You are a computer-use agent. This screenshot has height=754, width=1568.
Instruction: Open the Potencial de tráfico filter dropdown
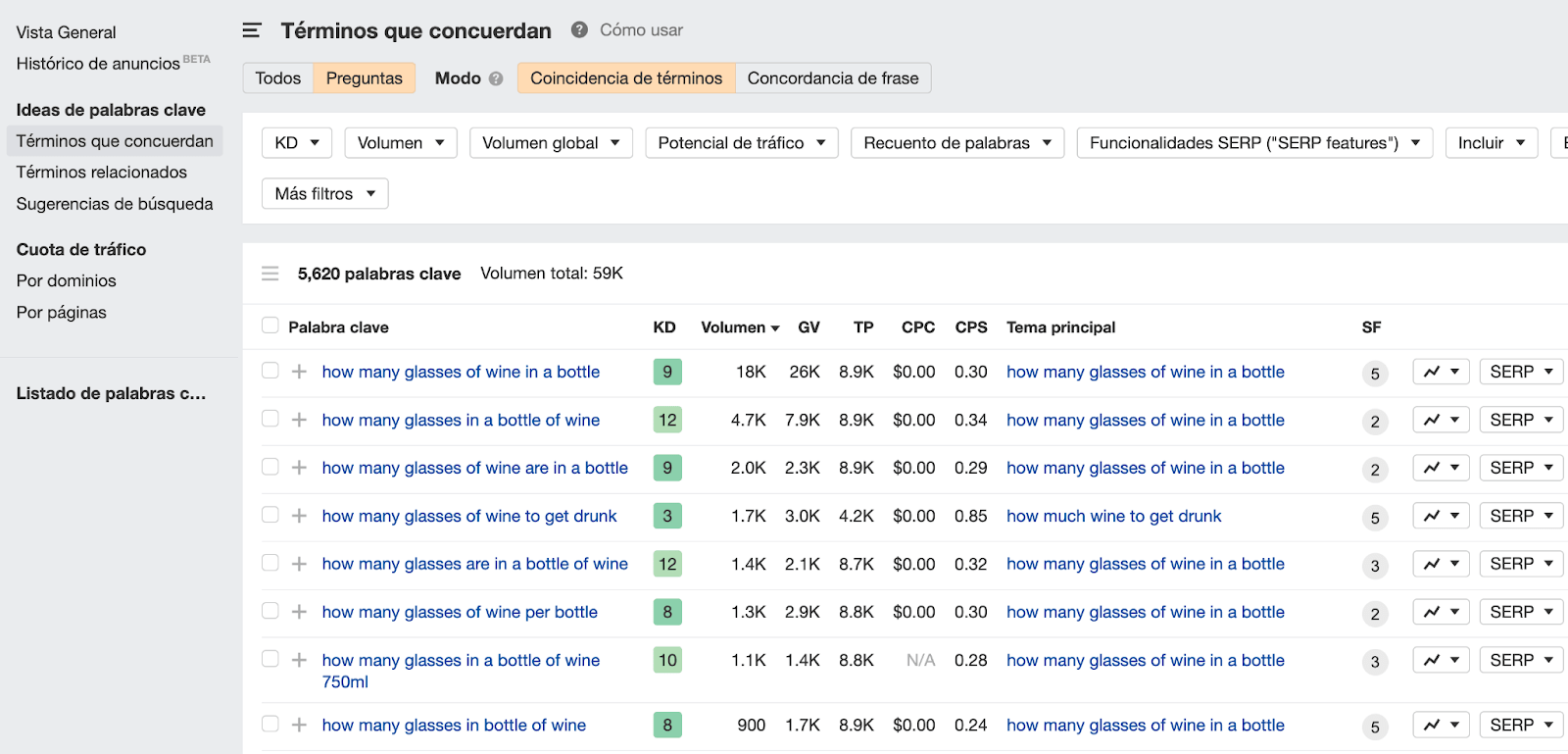(x=741, y=143)
